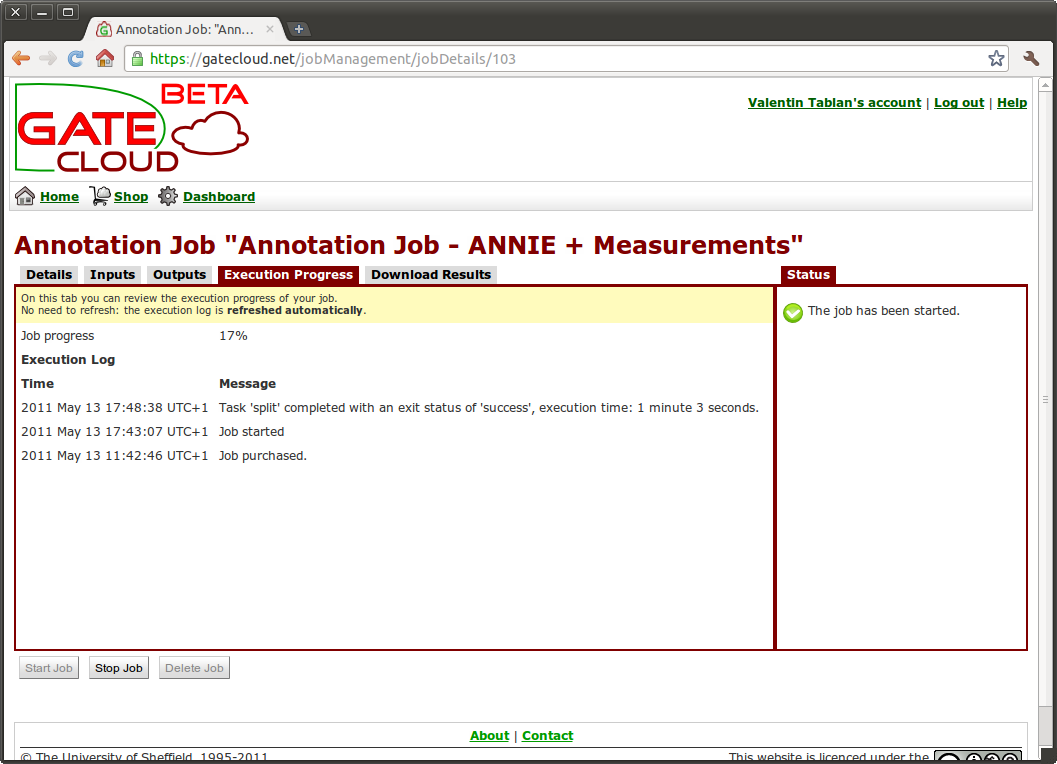Click the green checkmark status icon

coord(793,312)
